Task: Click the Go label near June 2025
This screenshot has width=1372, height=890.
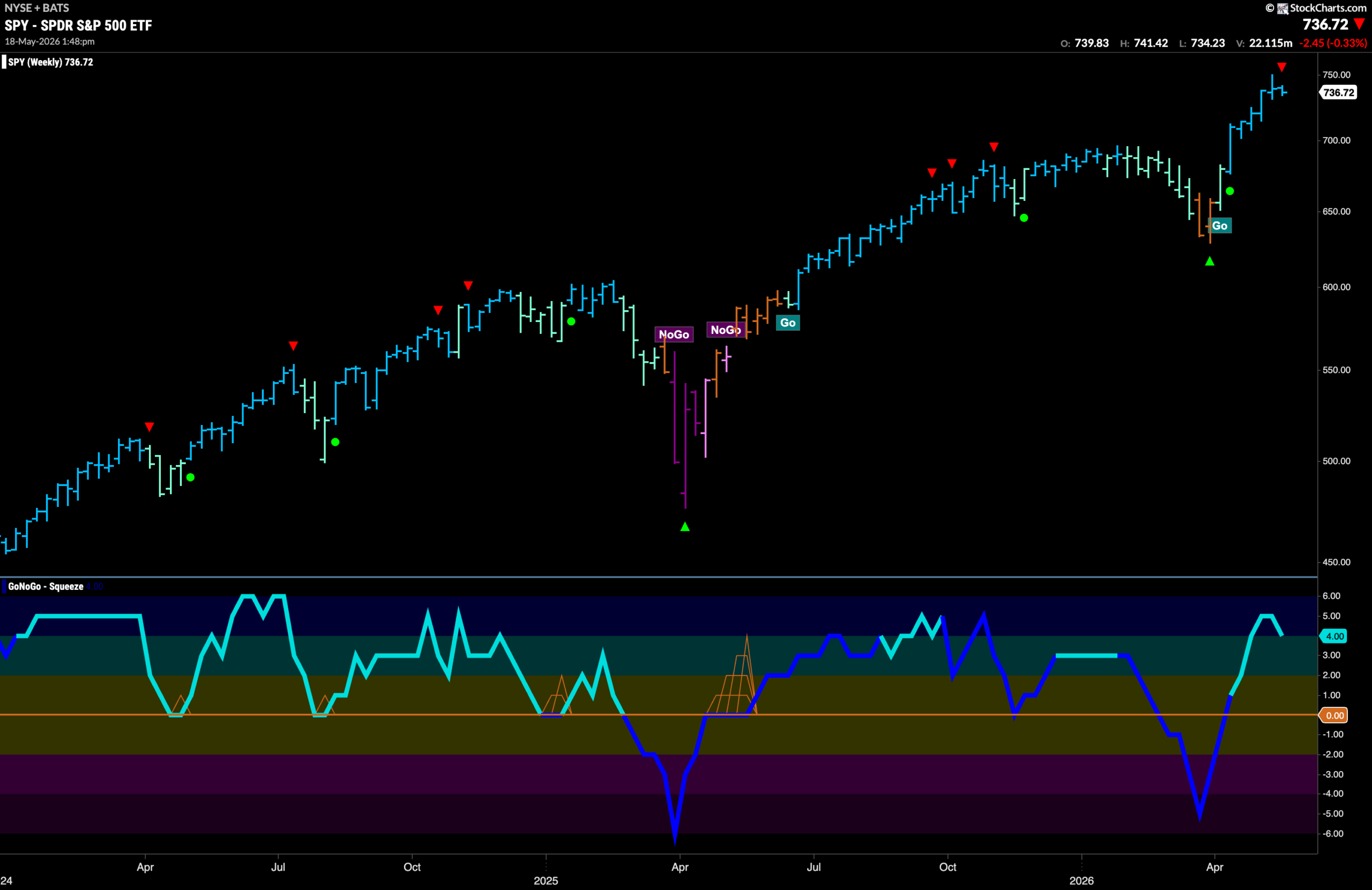Action: coord(787,323)
